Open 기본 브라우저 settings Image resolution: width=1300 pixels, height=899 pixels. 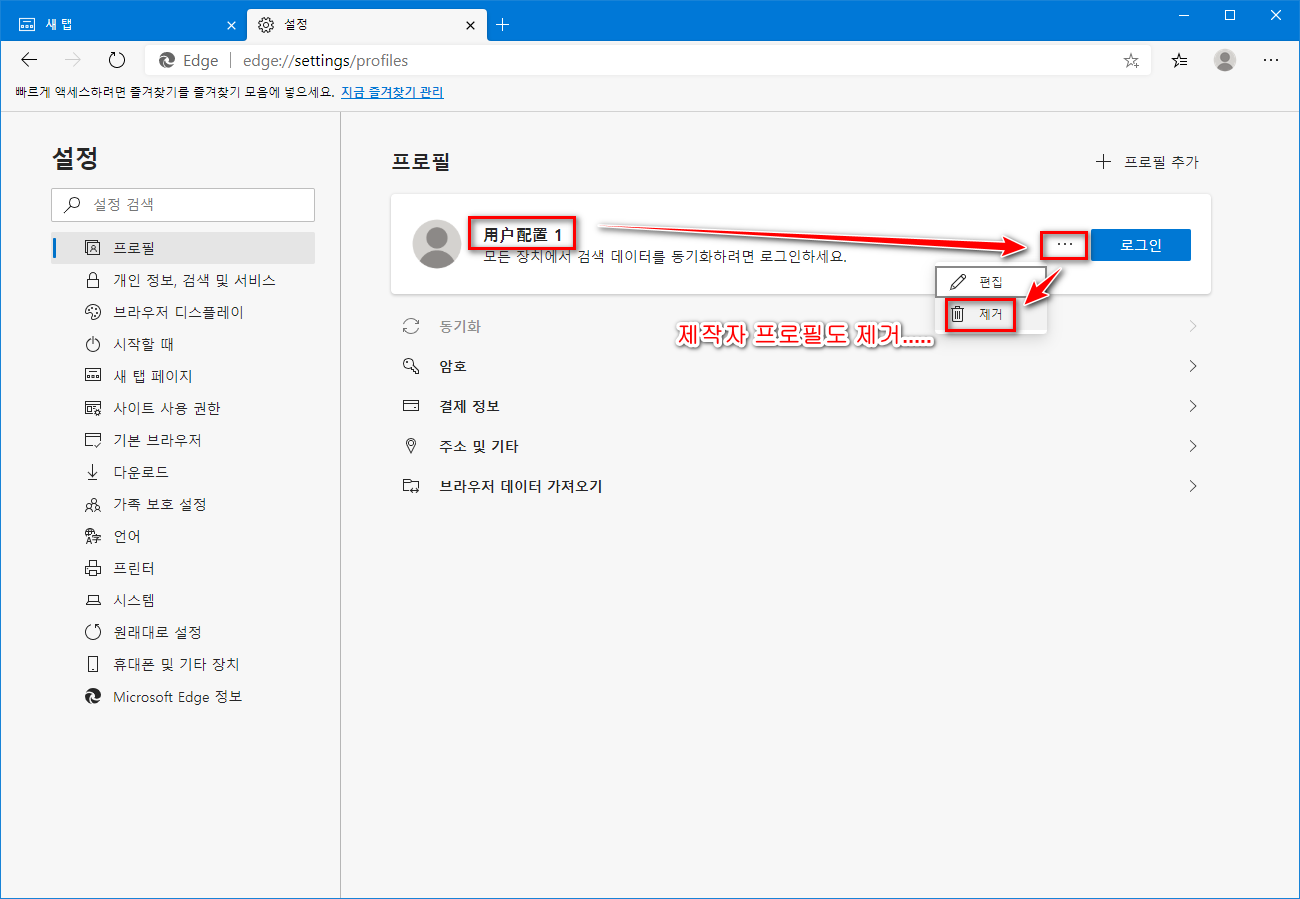(x=183, y=440)
